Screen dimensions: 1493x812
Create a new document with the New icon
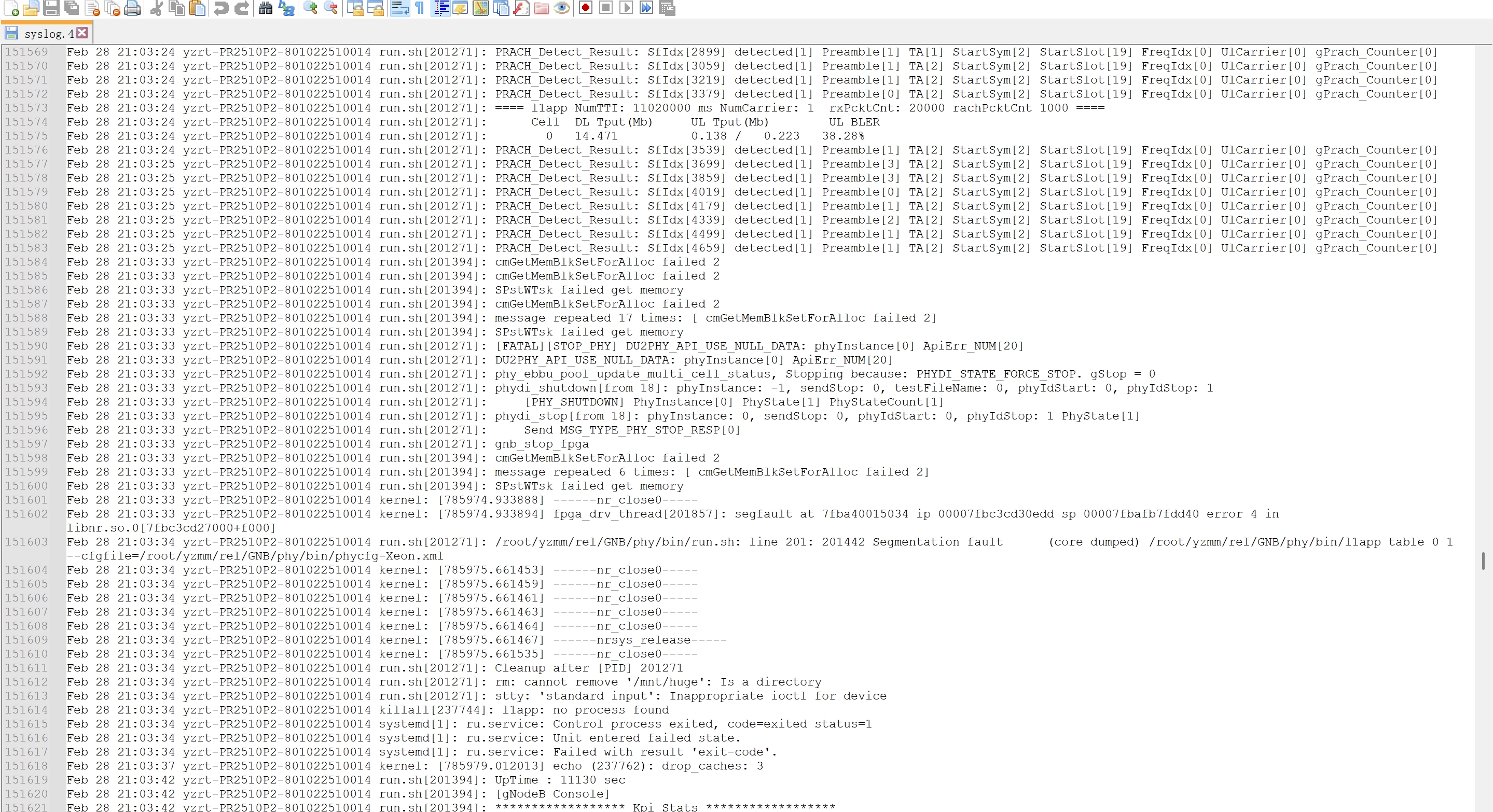coord(11,8)
